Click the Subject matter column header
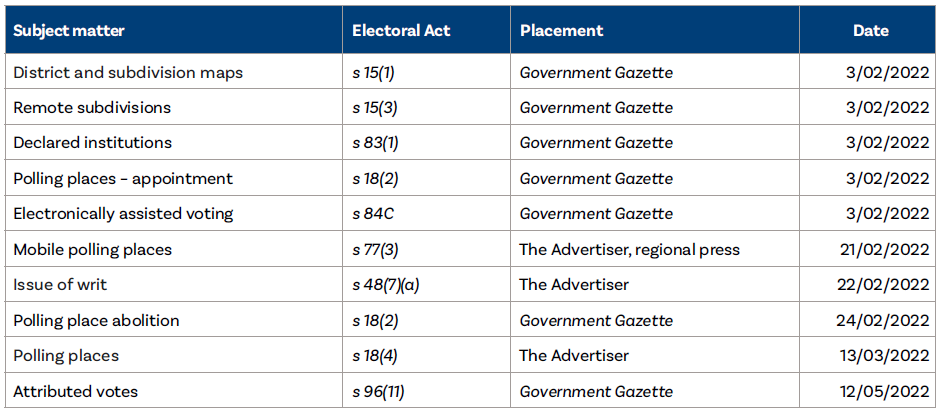942x414 pixels. click(x=69, y=30)
